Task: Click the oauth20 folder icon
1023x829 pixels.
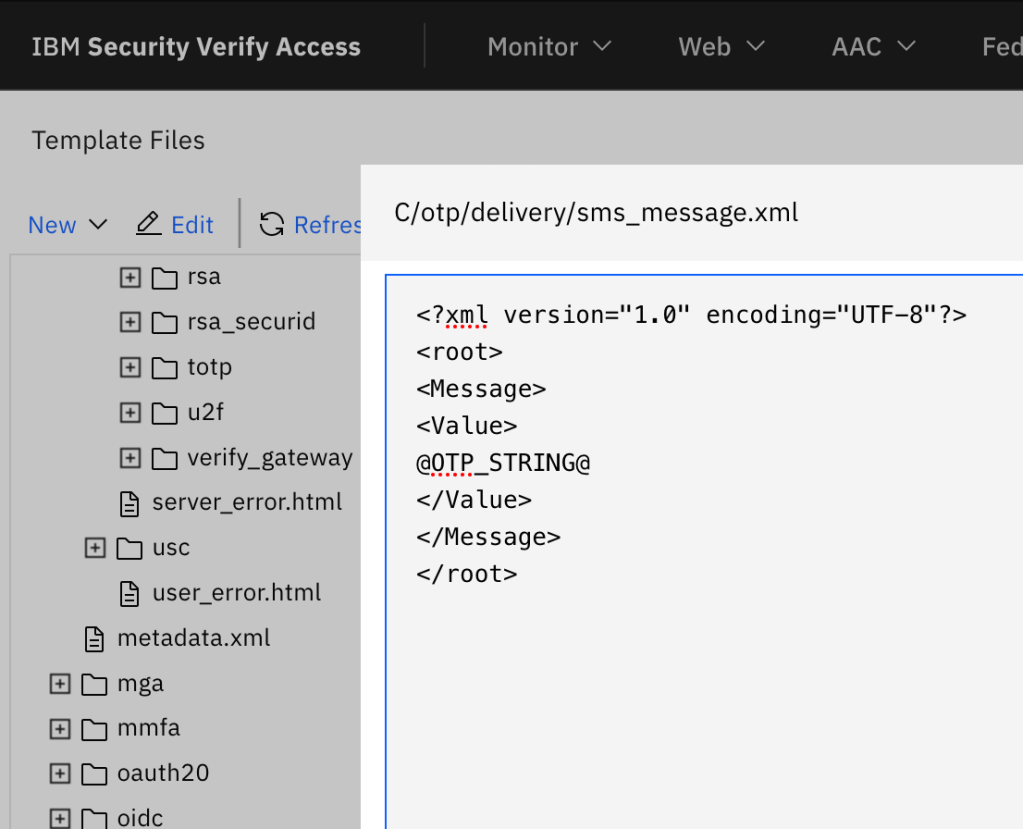Action: pyautogui.click(x=95, y=774)
